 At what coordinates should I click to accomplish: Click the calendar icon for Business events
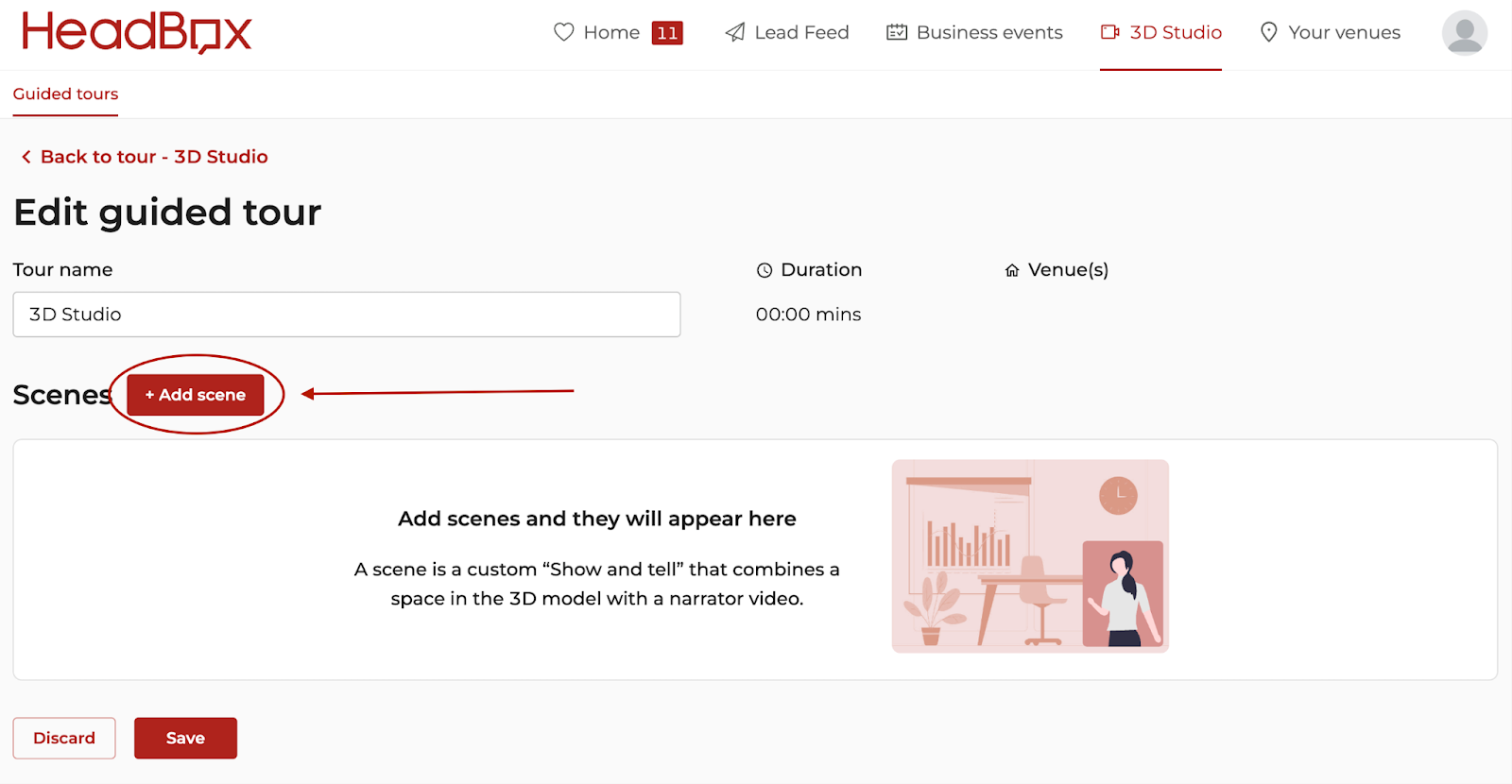click(897, 32)
